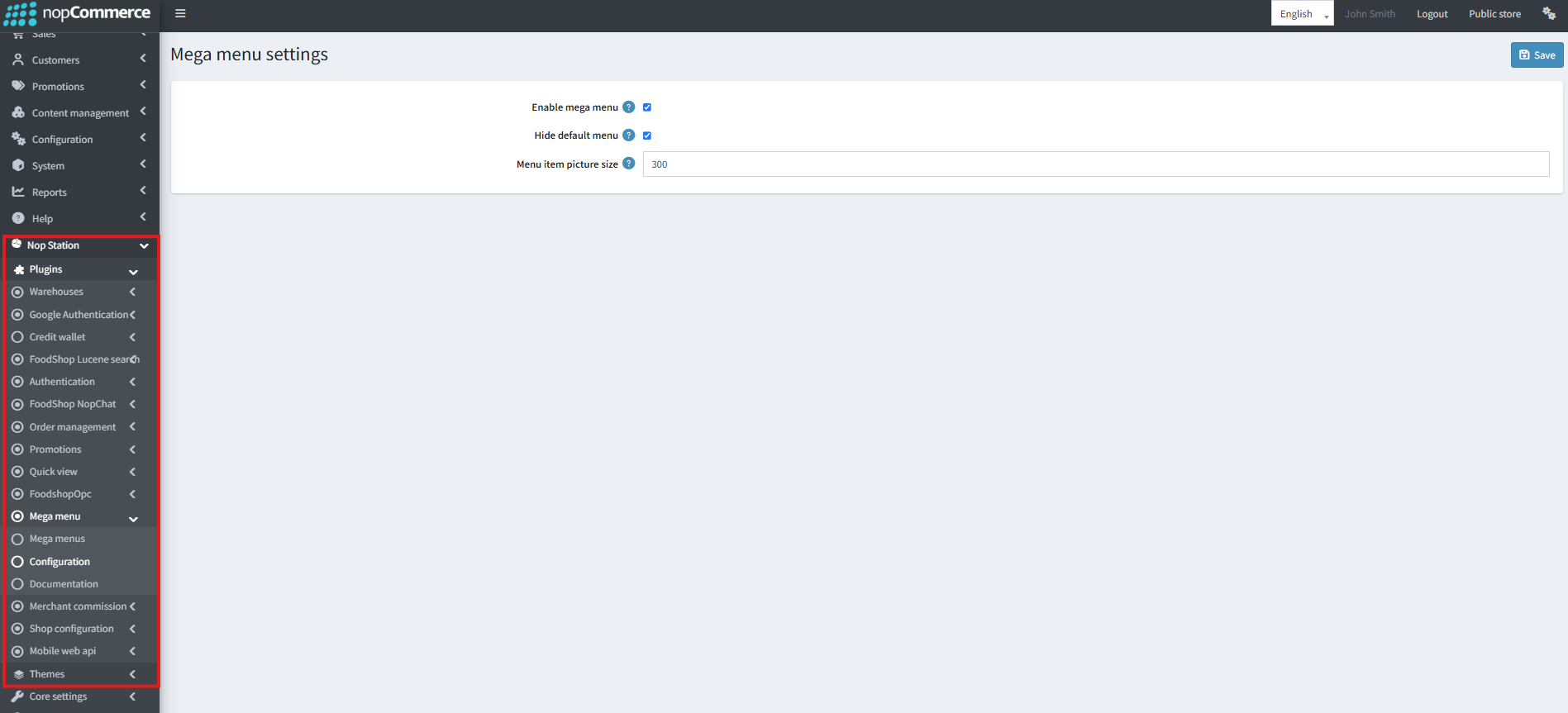
Task: Expand the System menu chevron
Action: click(143, 164)
